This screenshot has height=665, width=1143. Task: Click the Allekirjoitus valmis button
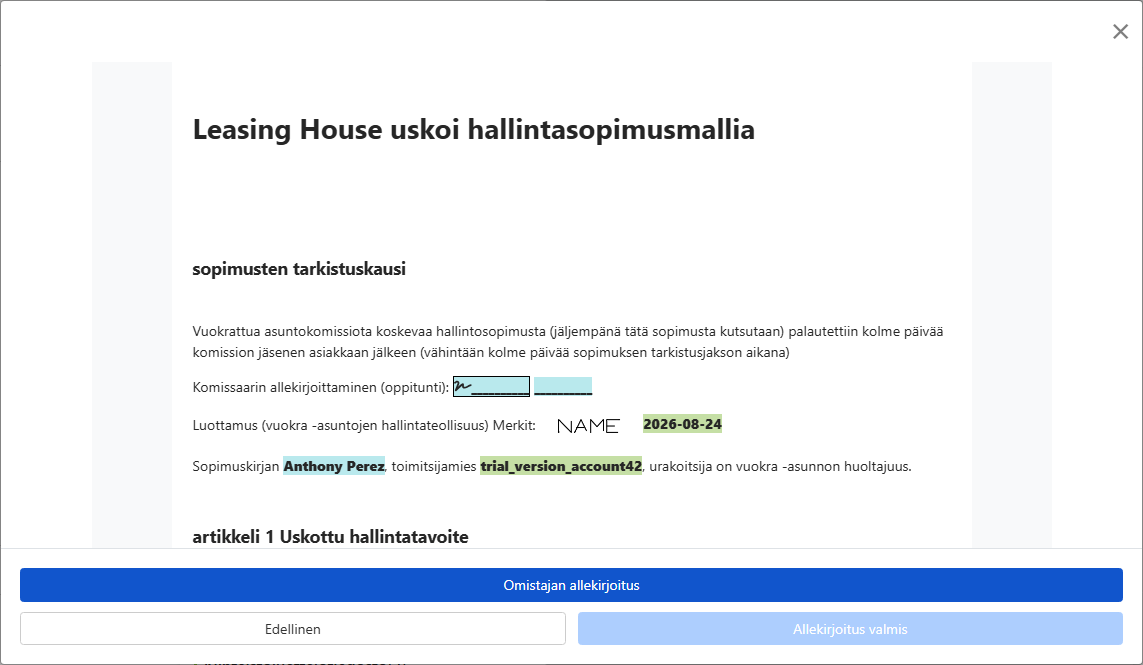(x=850, y=629)
